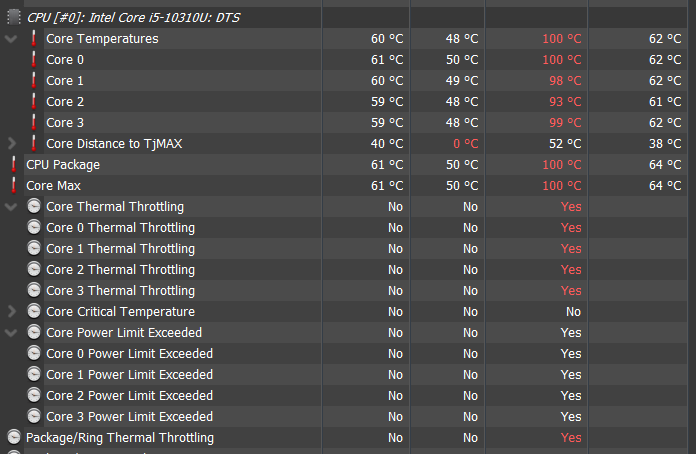696x454 pixels.
Task: Click the thermometer icon for Core Max
Action: click(14, 186)
